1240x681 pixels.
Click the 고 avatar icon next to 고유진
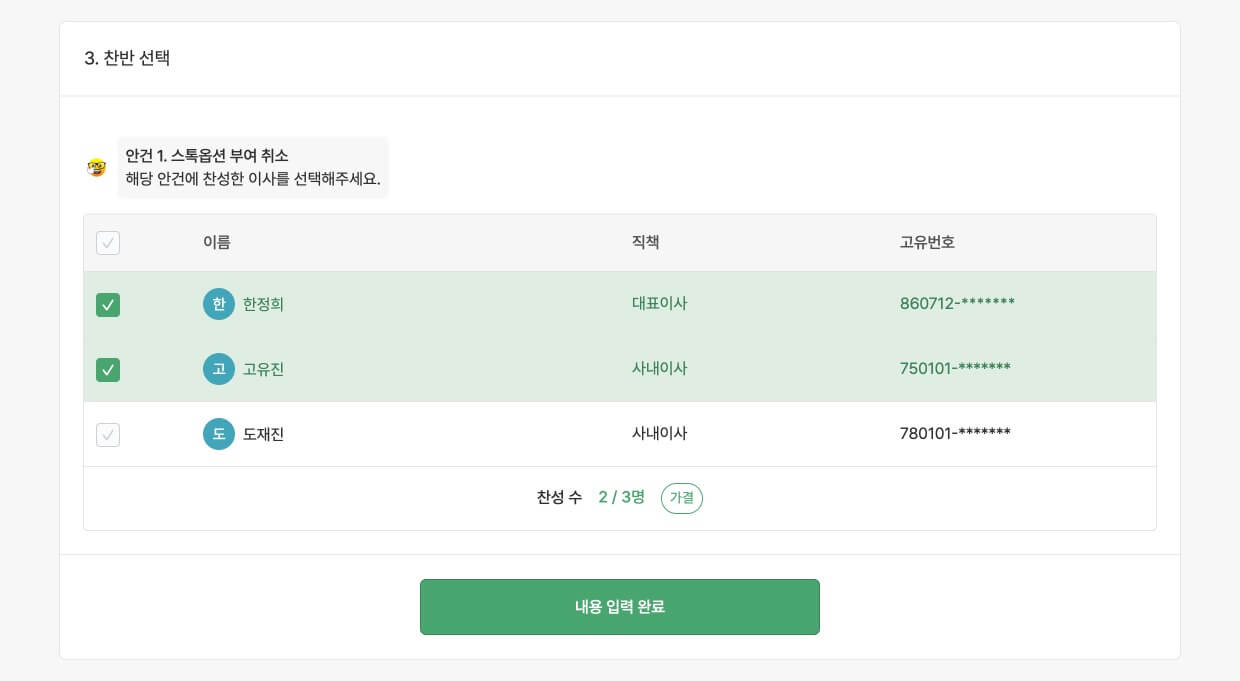click(219, 368)
